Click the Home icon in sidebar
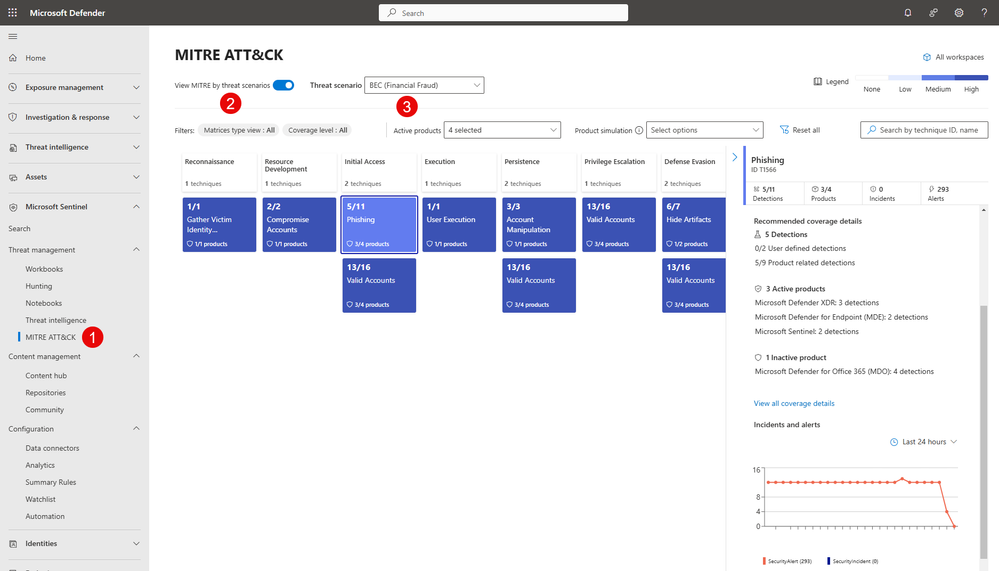The height and width of the screenshot is (571, 999). 13,58
